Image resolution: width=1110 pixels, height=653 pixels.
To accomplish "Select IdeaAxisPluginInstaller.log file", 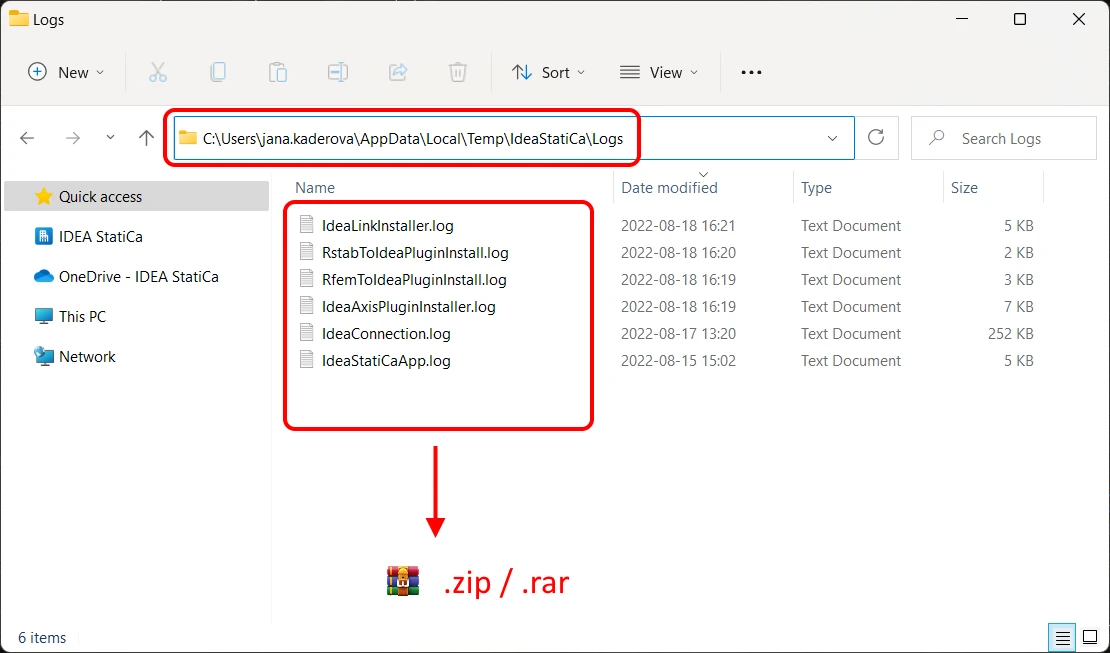I will click(408, 307).
